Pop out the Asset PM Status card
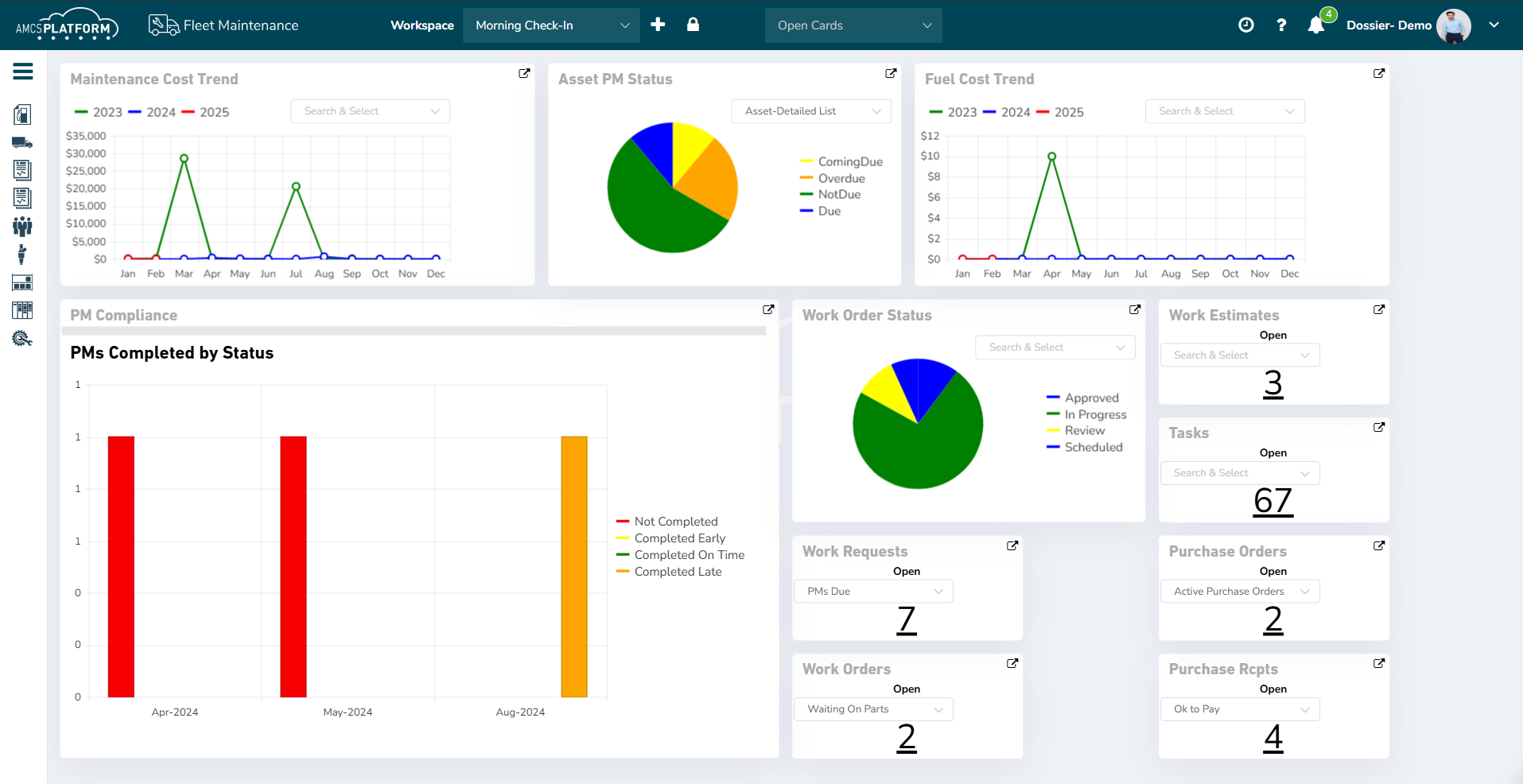 891,73
